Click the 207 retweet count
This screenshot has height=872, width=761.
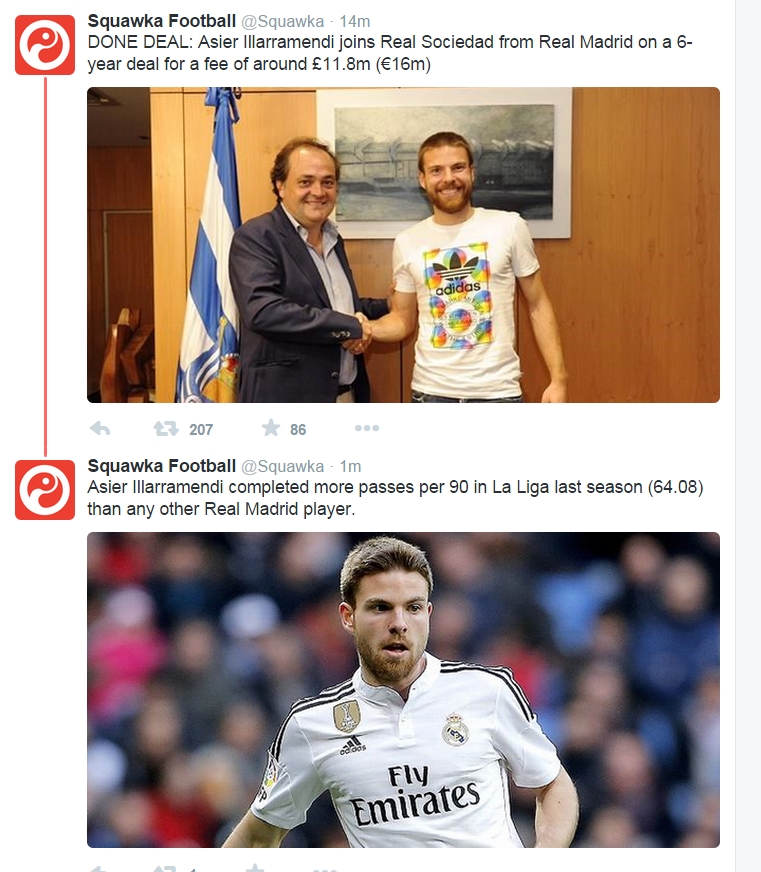click(201, 429)
